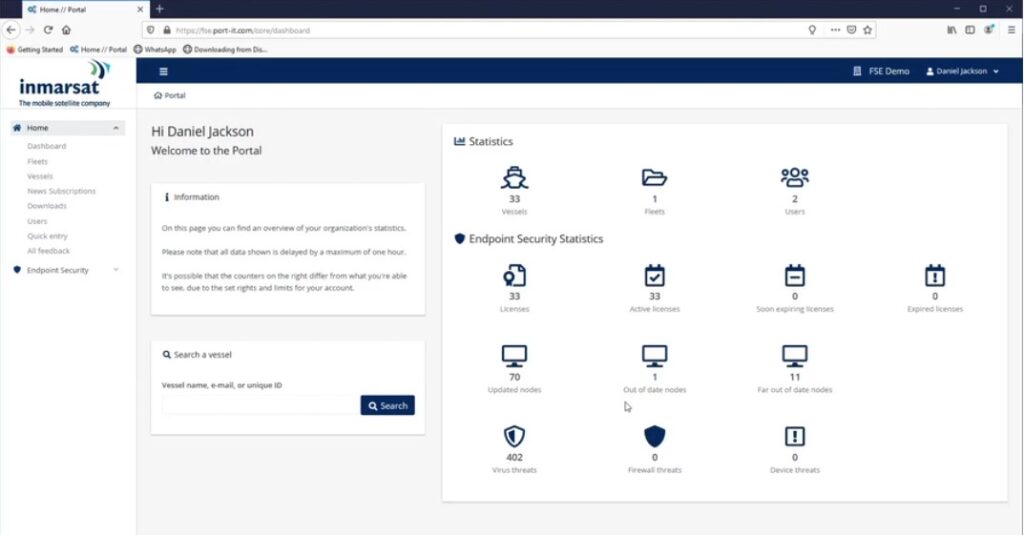Open a new browser tab

click(160, 9)
